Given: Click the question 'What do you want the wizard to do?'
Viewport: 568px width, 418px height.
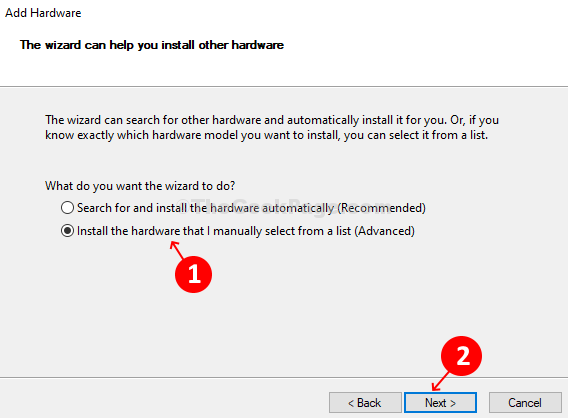Looking at the screenshot, I should [x=140, y=186].
